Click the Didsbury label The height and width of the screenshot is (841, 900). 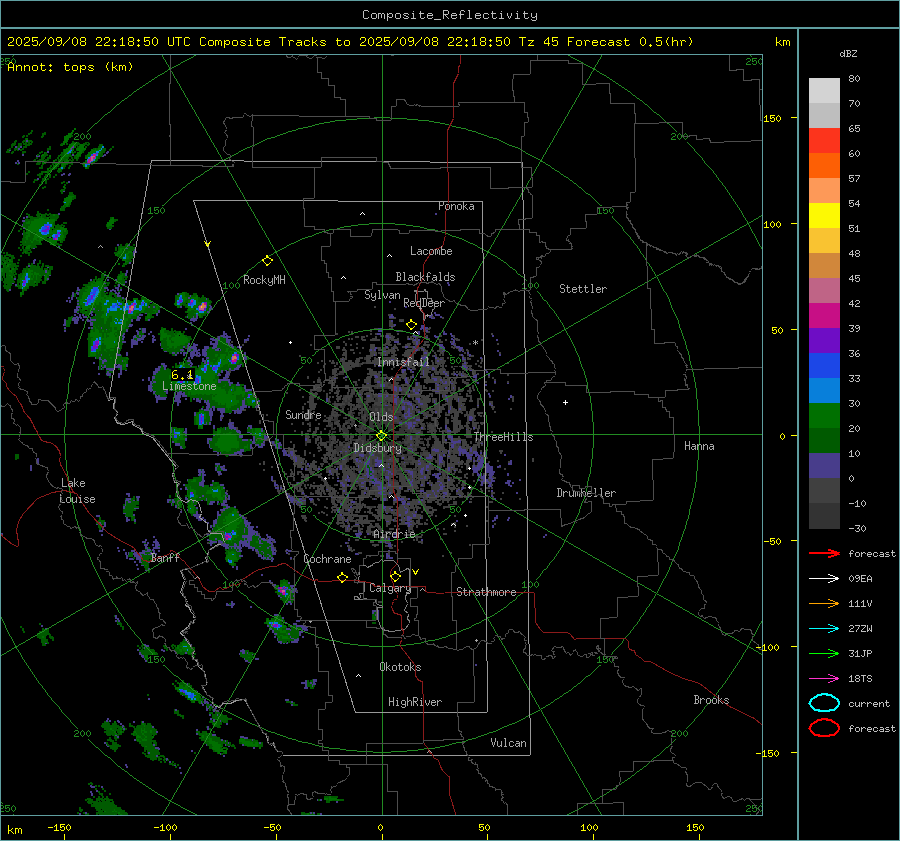pyautogui.click(x=378, y=448)
